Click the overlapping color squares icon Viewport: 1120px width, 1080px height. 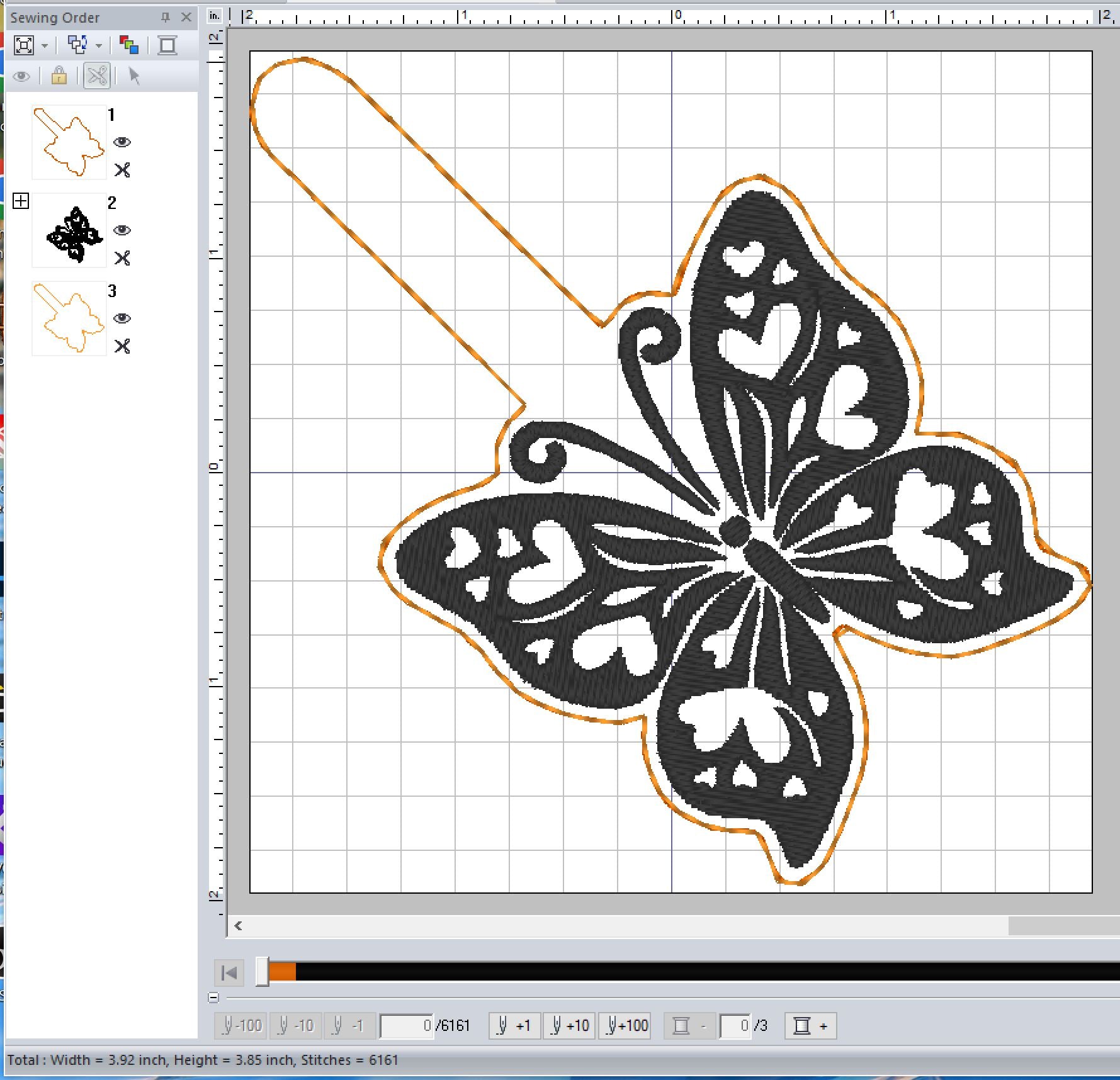coord(129,45)
